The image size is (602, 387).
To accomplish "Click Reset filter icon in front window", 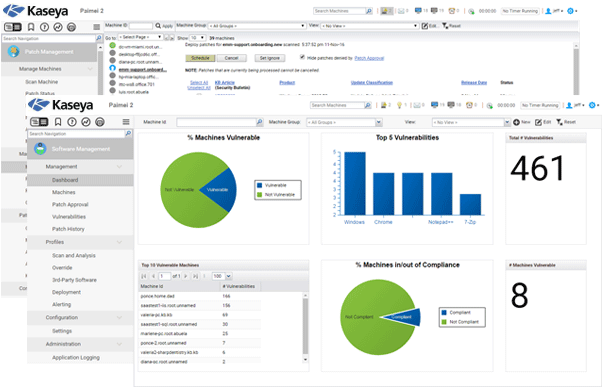I will coord(559,122).
